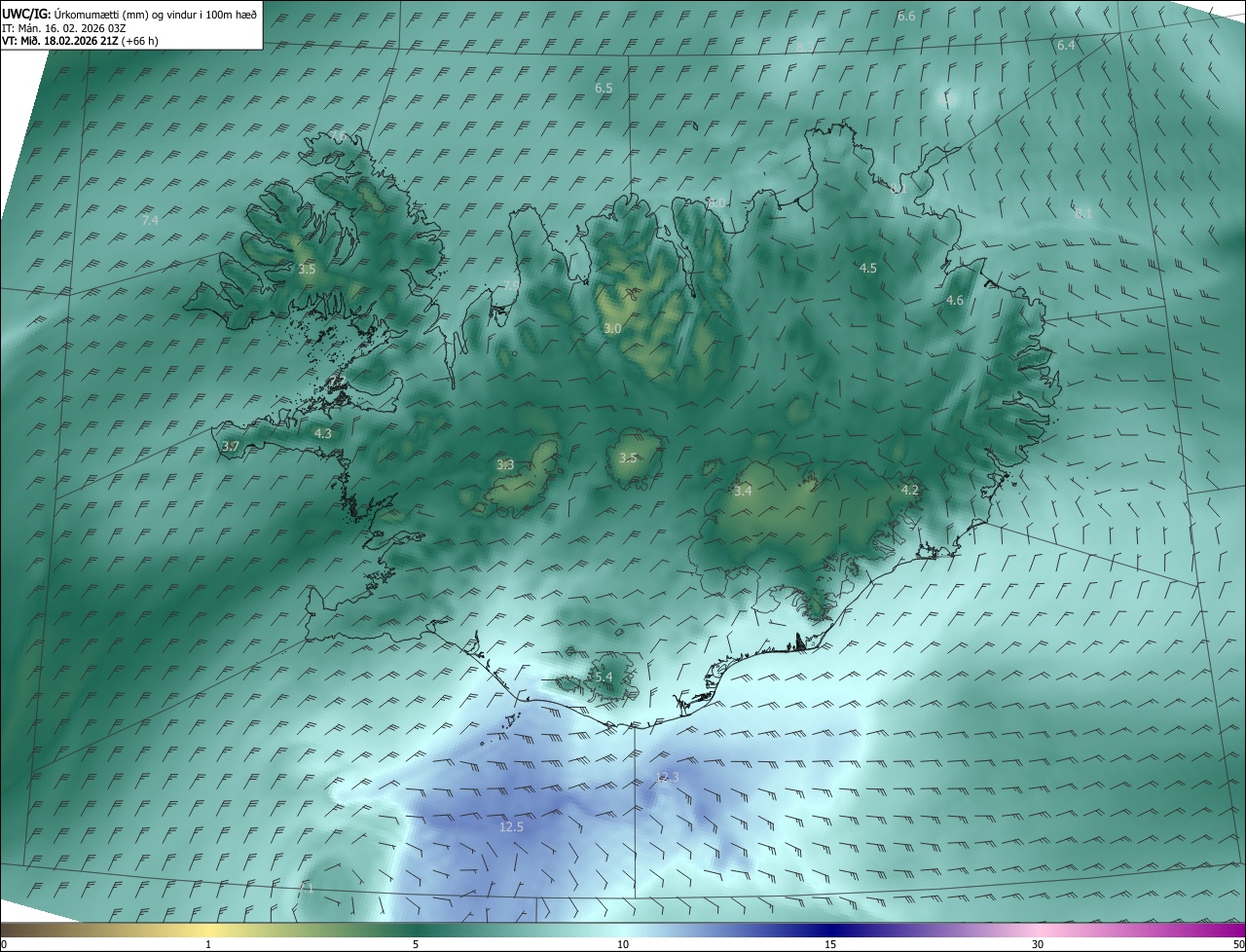1246x952 pixels.
Task: Click the color scale label 50
Action: point(1237,944)
